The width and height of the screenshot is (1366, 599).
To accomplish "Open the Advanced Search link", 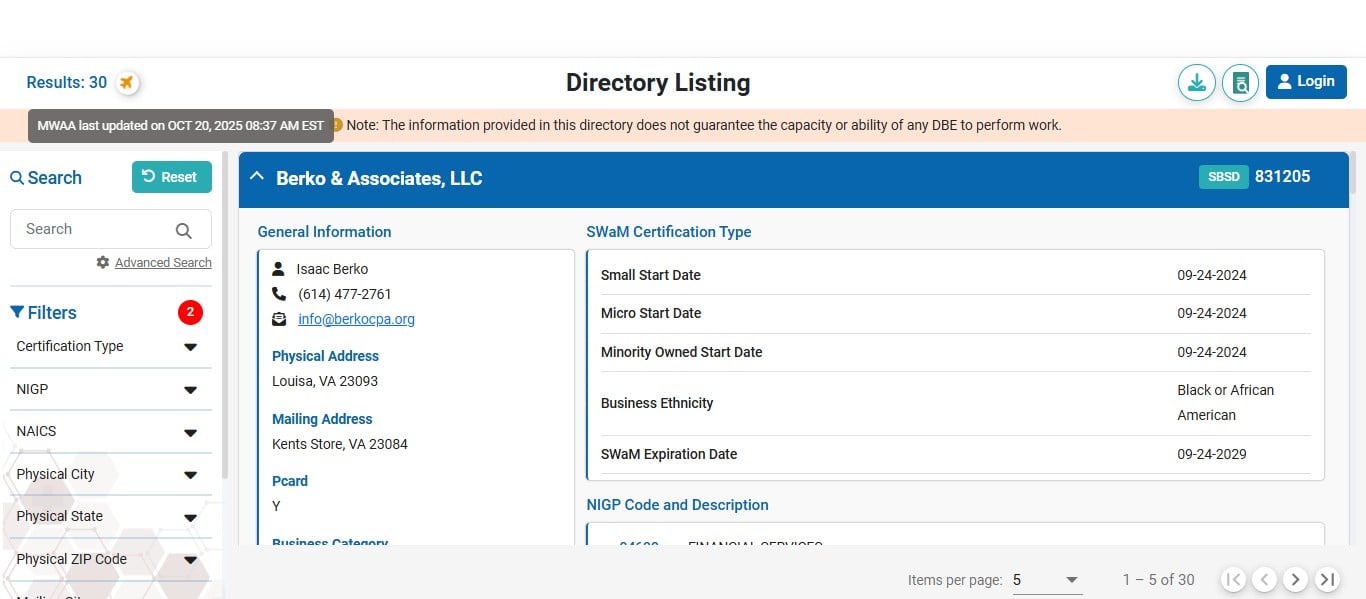I will pyautogui.click(x=163, y=263).
